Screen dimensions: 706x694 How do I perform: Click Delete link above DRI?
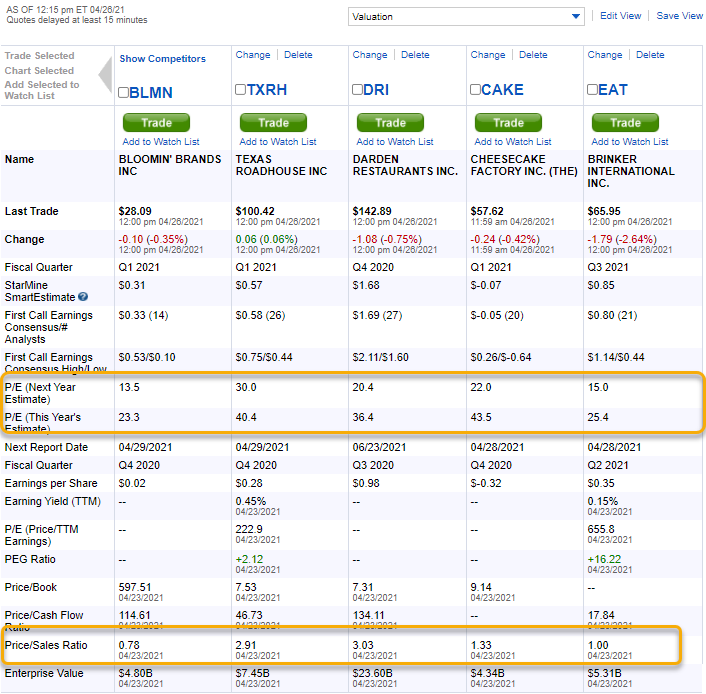(x=415, y=54)
